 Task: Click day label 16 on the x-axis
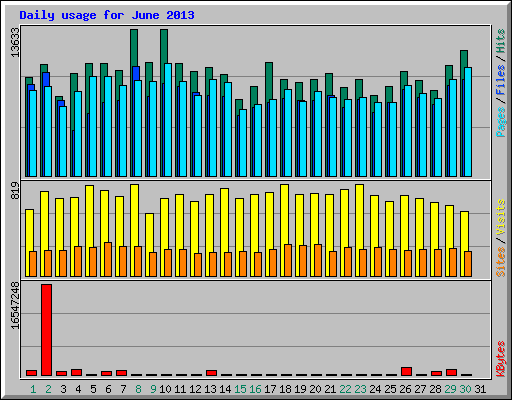pyautogui.click(x=255, y=389)
